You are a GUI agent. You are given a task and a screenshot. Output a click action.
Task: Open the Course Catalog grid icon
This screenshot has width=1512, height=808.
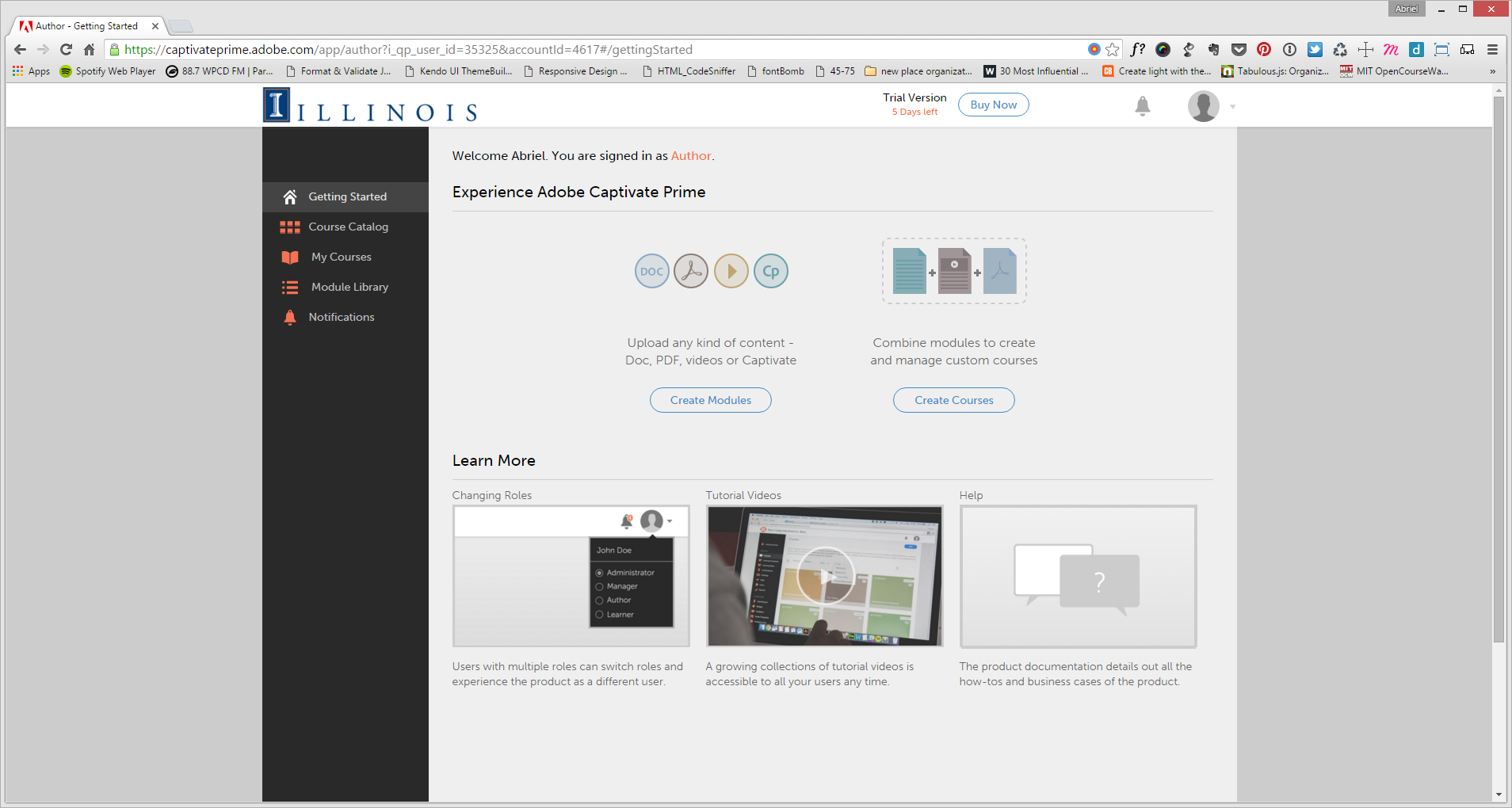click(290, 227)
